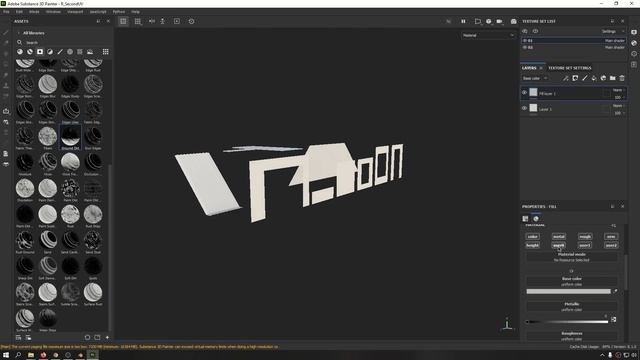This screenshot has height=360, width=640.
Task: Select the highlighted single-view layout icon in toolbar
Action: point(123,21)
